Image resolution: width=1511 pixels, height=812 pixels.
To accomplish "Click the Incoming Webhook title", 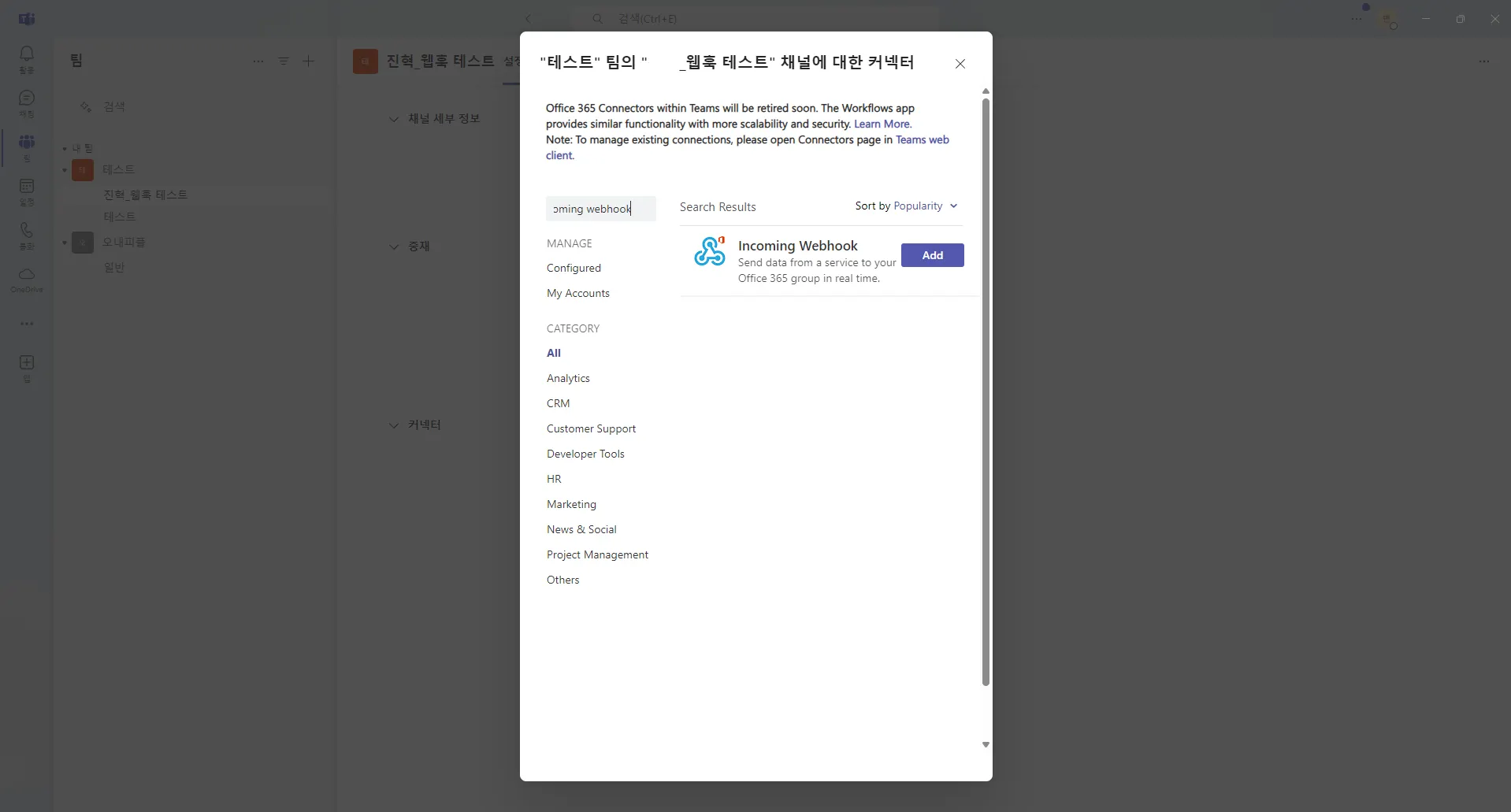I will (x=797, y=246).
